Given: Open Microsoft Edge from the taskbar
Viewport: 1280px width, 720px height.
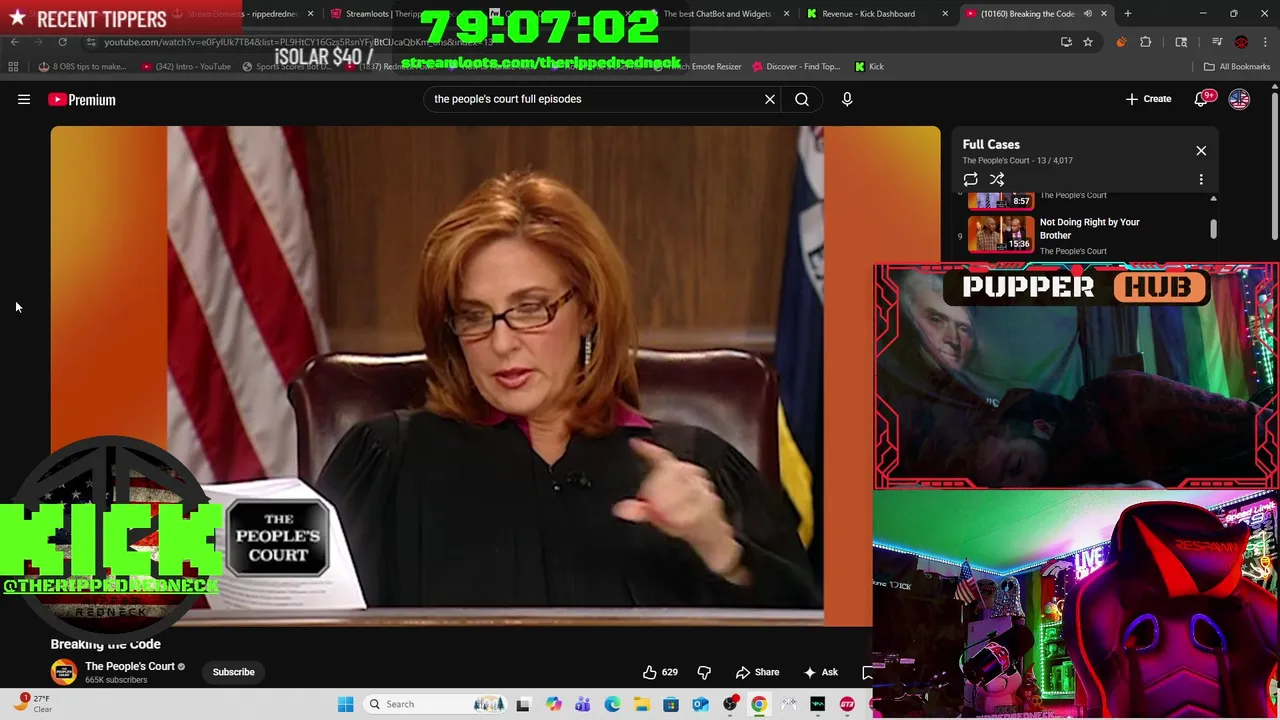Looking at the screenshot, I should tap(612, 704).
